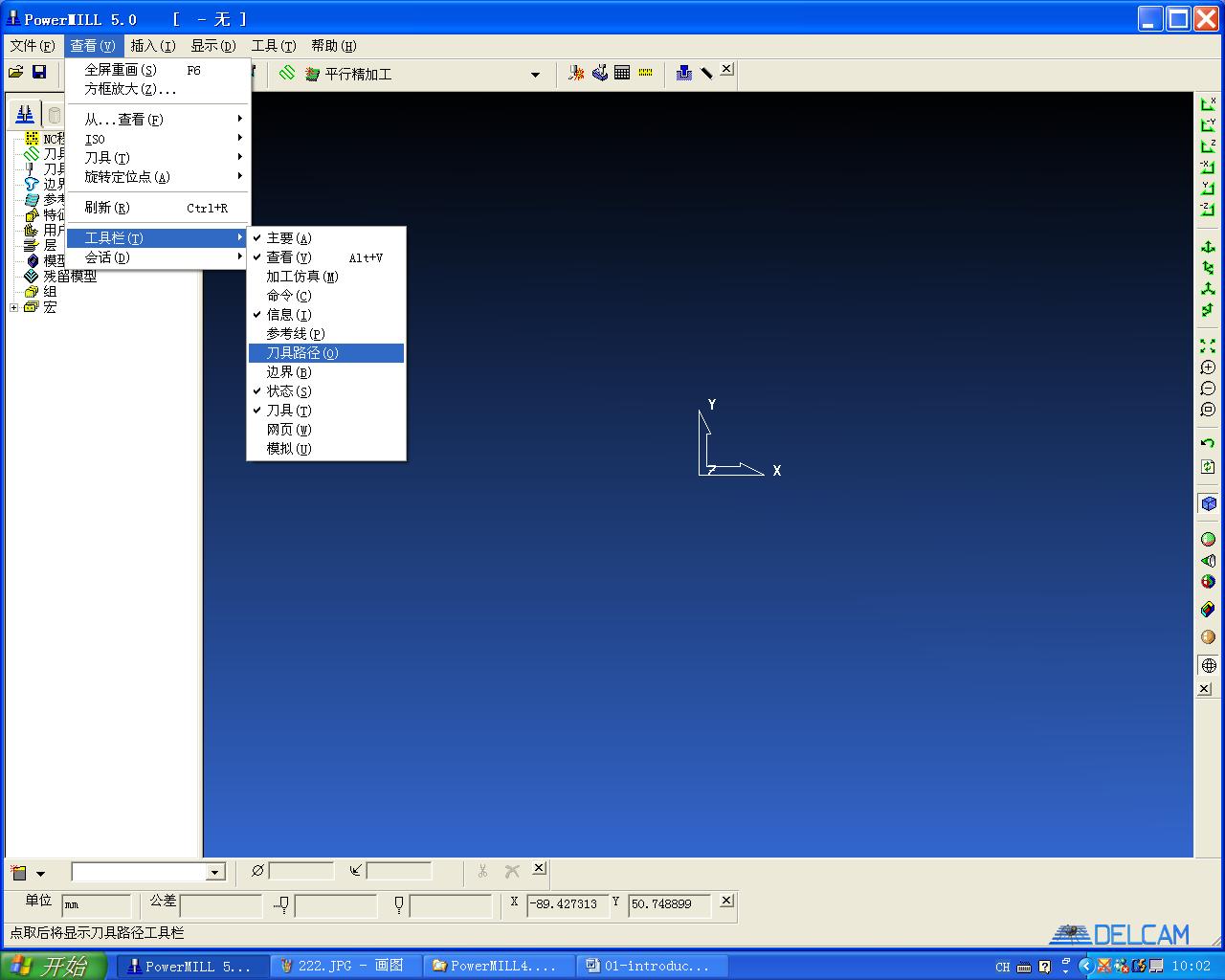This screenshot has height=980, width=1225.
Task: Open tool name combo box dropdown
Action: pyautogui.click(x=215, y=872)
